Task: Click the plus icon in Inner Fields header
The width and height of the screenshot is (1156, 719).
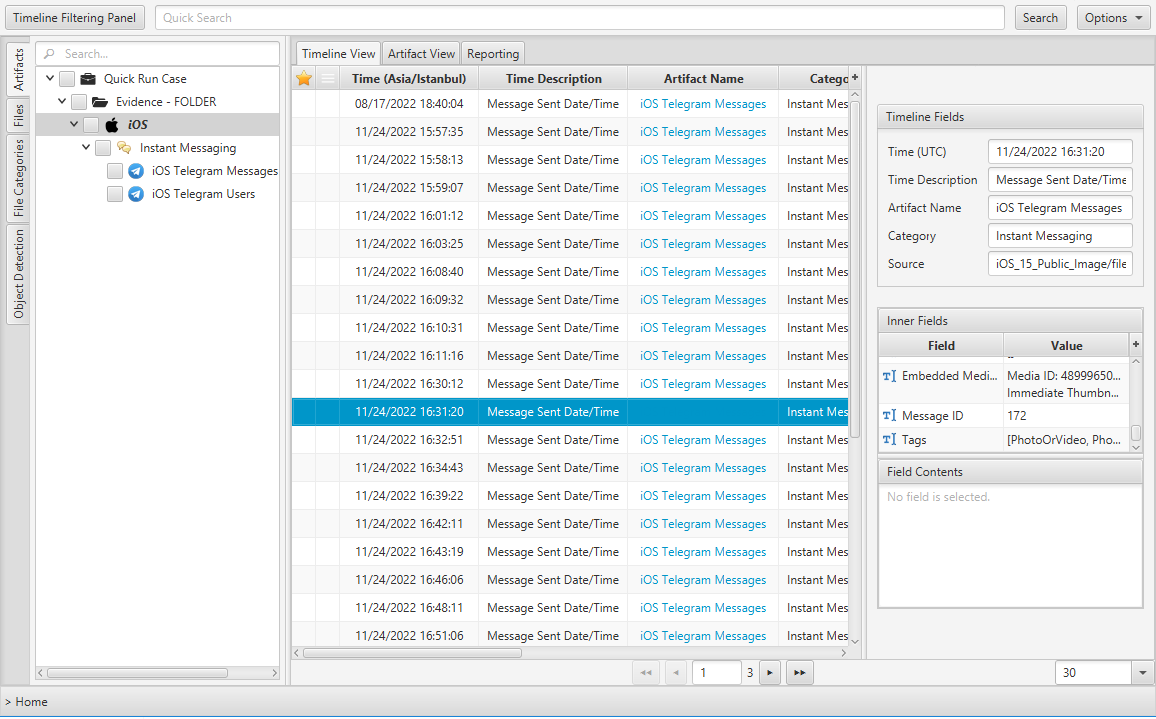Action: pos(1135,344)
